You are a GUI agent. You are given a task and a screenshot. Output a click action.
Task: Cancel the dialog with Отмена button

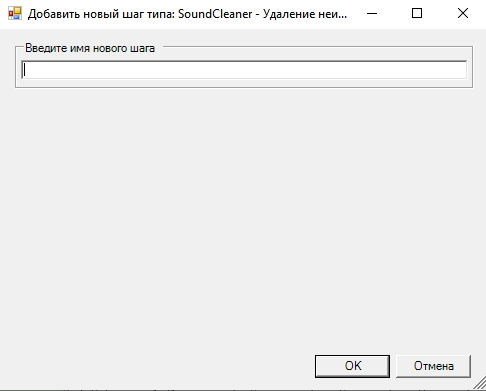click(433, 366)
